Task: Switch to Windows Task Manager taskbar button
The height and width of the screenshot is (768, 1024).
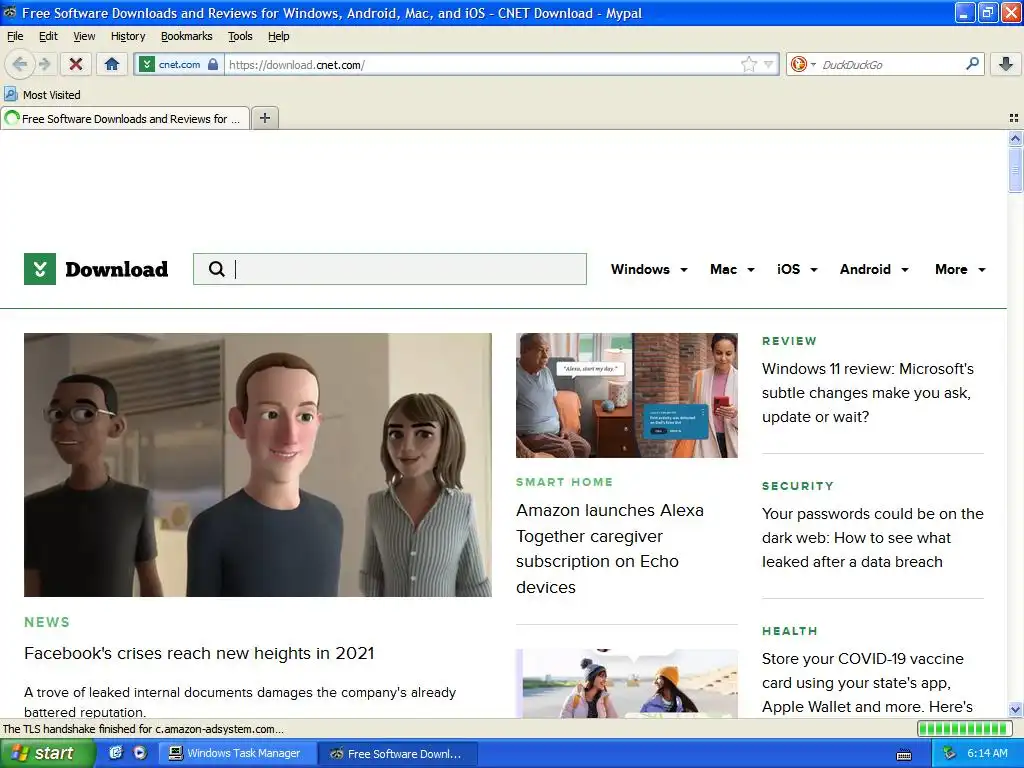Action: (238, 753)
